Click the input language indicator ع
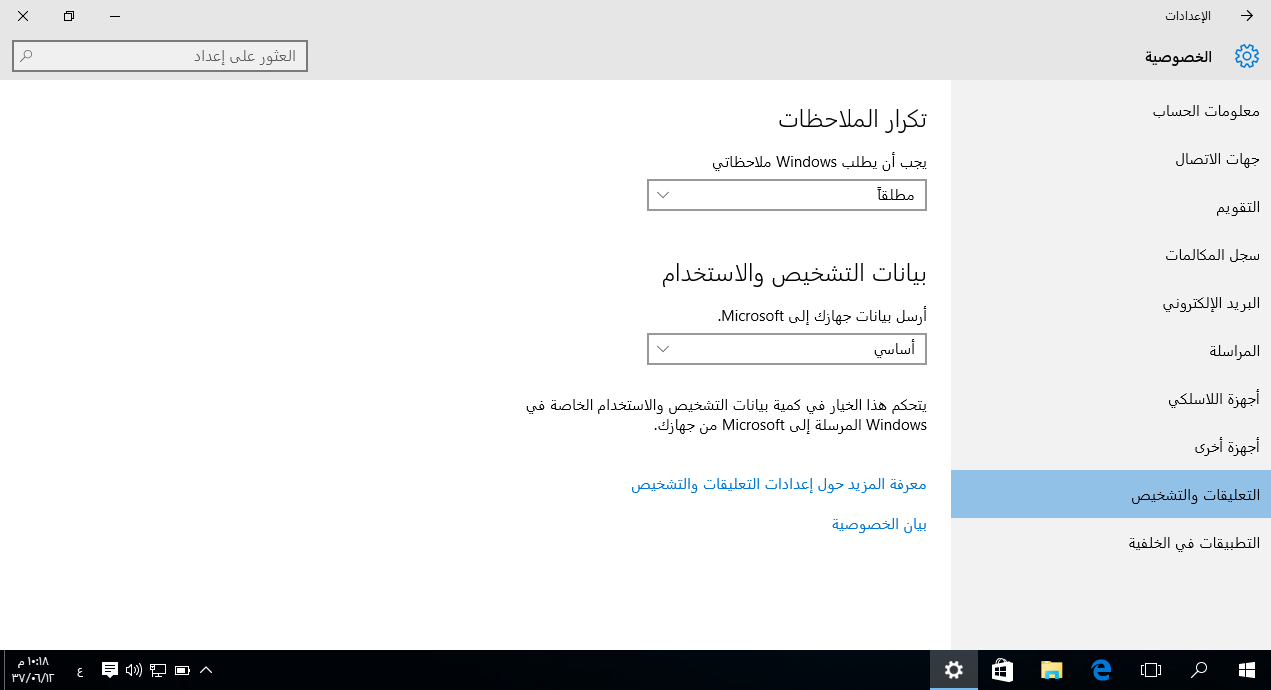The width and height of the screenshot is (1271, 690). pyautogui.click(x=80, y=670)
